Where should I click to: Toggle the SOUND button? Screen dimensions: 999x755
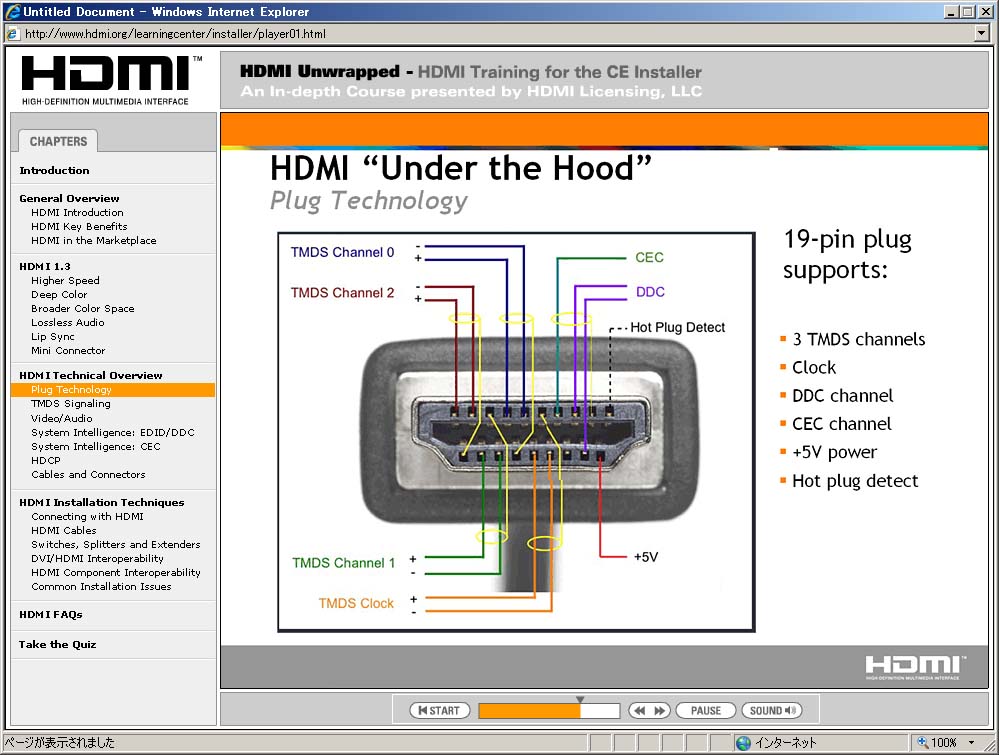pyautogui.click(x=772, y=710)
